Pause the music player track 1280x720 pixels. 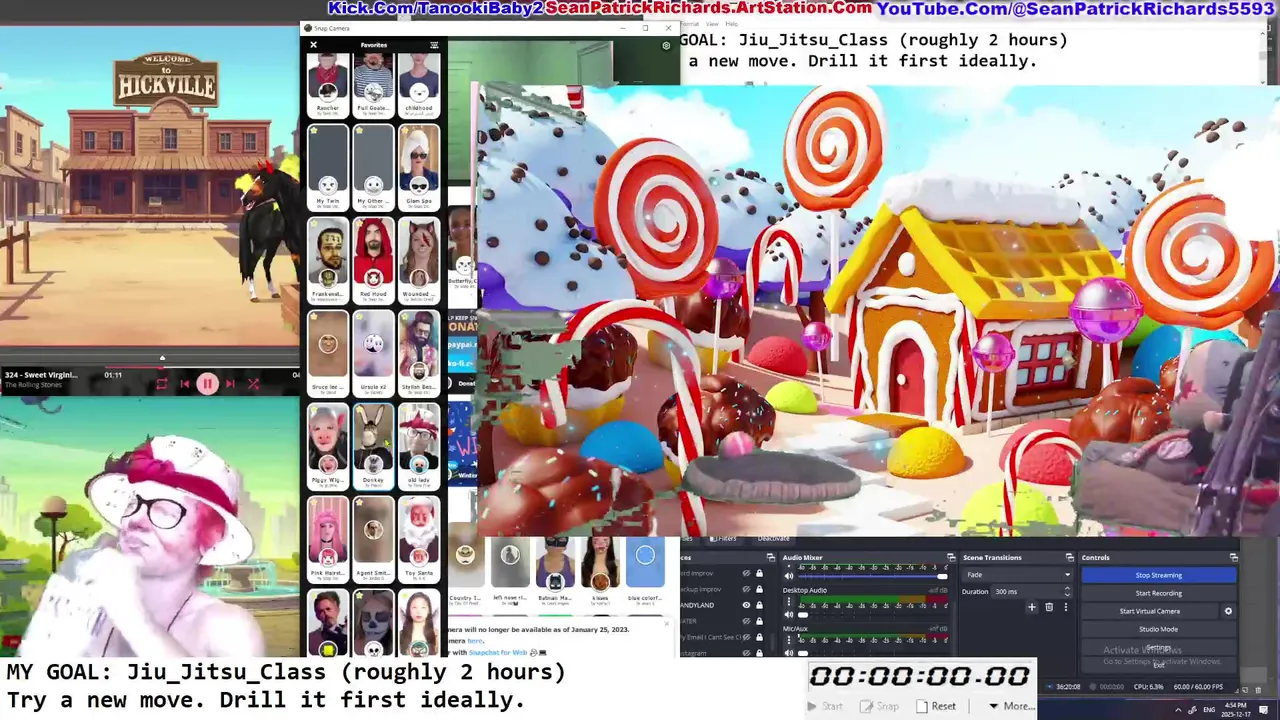point(207,383)
